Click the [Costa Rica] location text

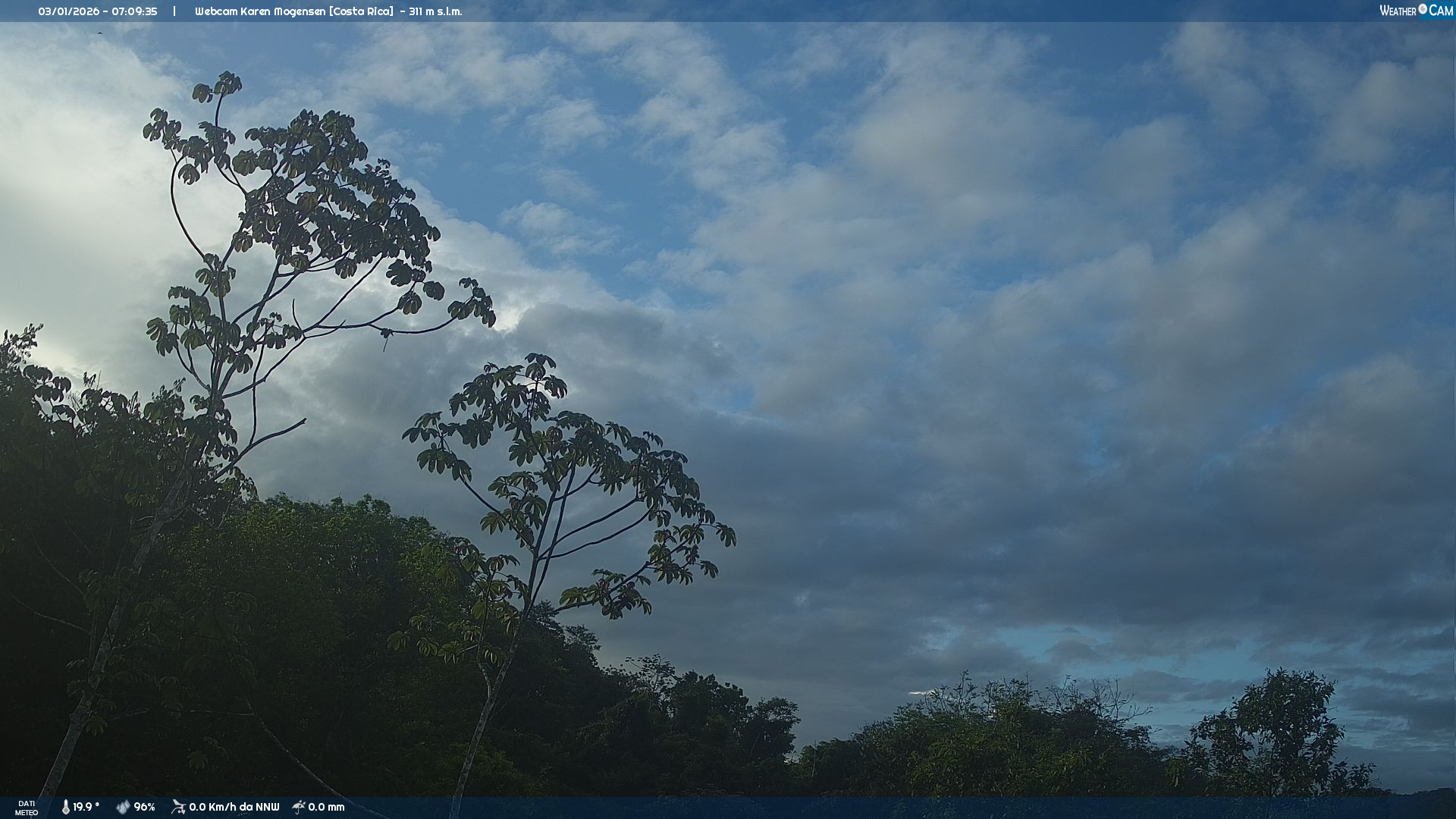tap(361, 11)
